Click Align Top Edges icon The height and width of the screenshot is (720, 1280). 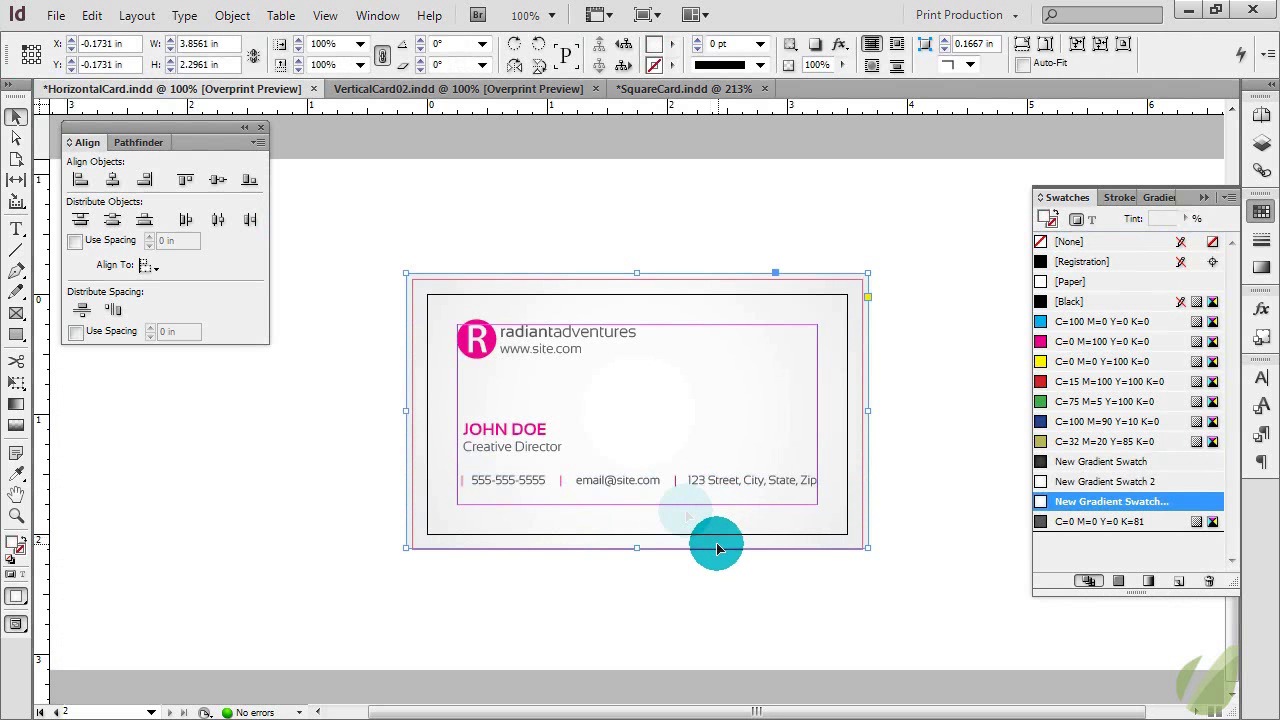[x=185, y=180]
